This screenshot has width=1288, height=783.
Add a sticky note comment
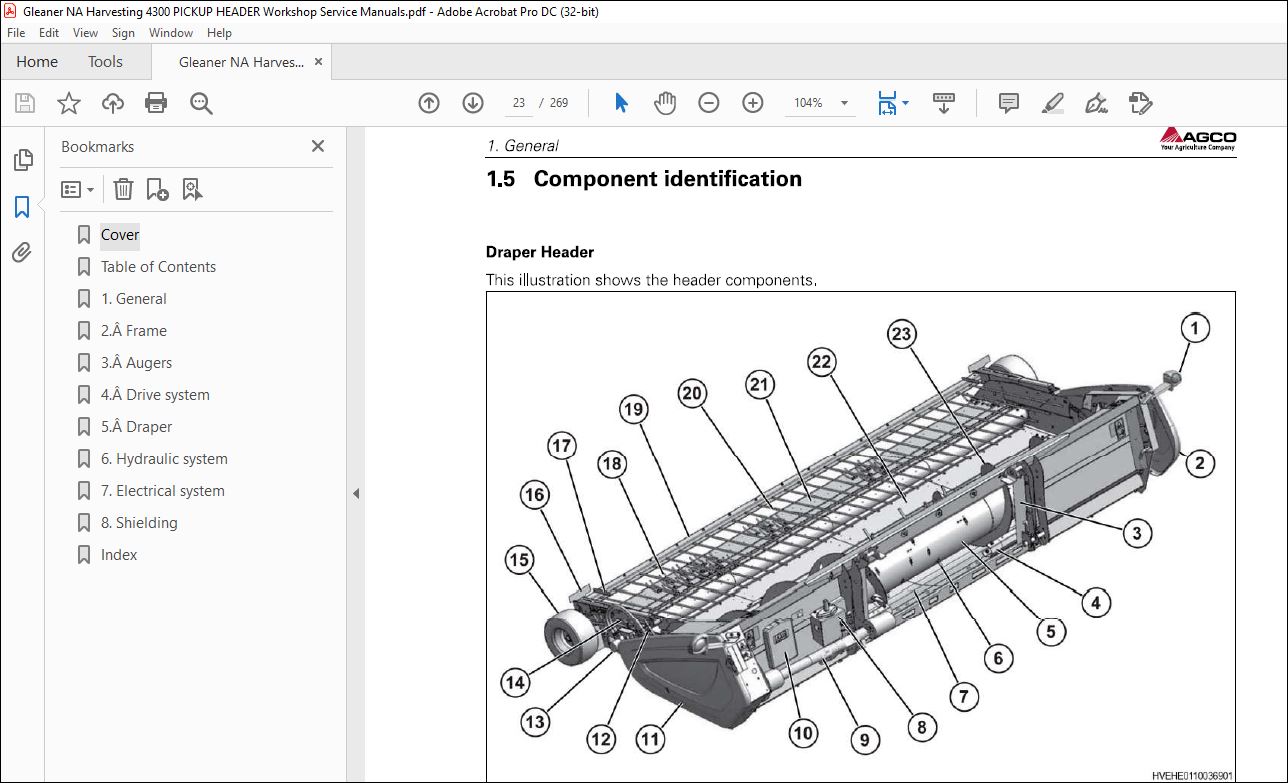[1009, 103]
